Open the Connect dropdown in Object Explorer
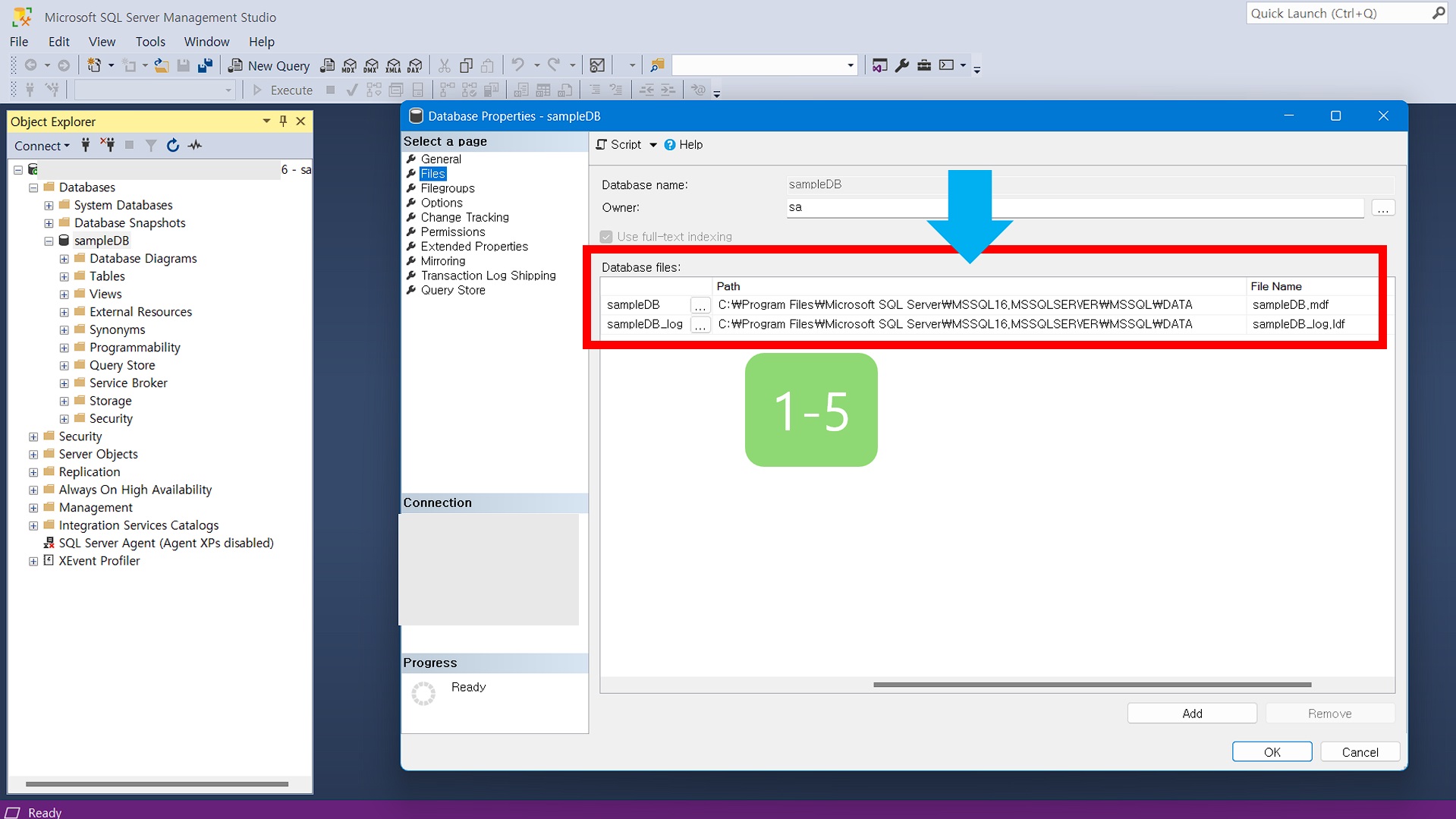1456x819 pixels. [x=42, y=145]
